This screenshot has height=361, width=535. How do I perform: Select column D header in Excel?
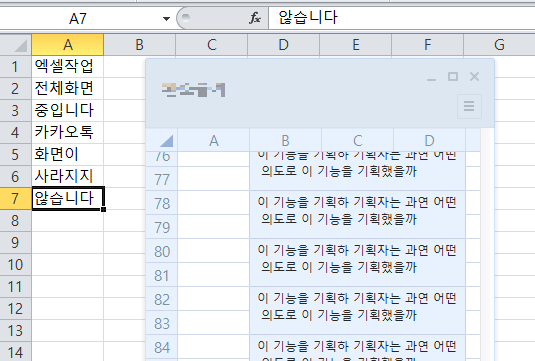click(284, 45)
